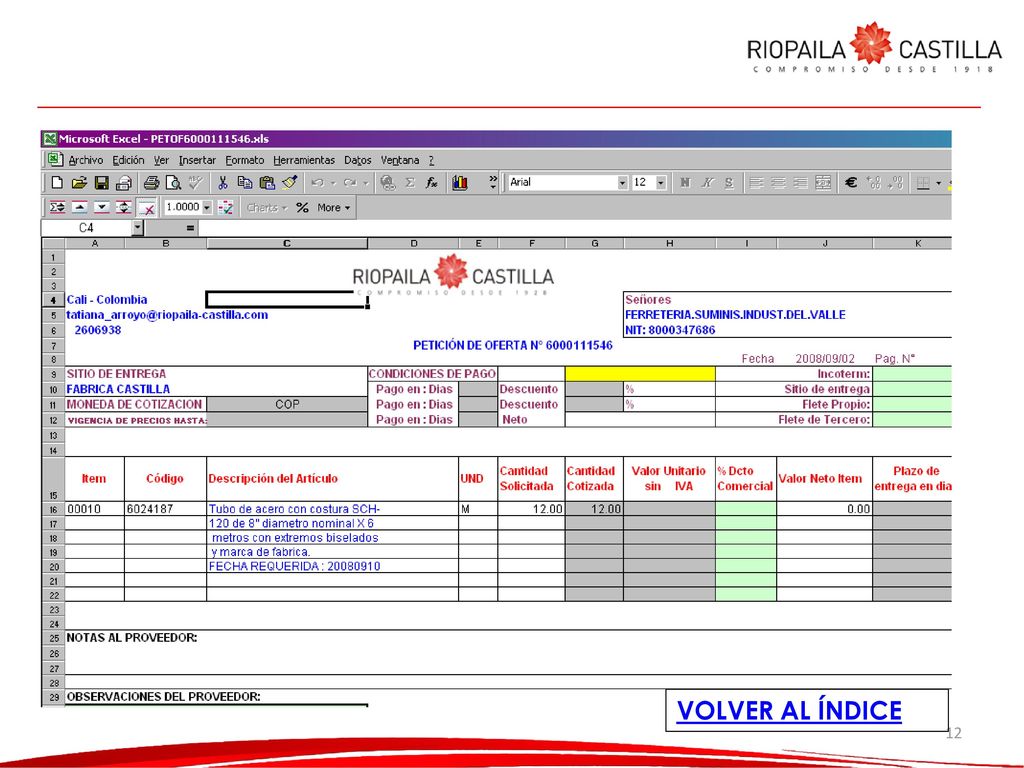Image resolution: width=1024 pixels, height=768 pixels.
Task: Select the COP currency cell
Action: point(287,404)
